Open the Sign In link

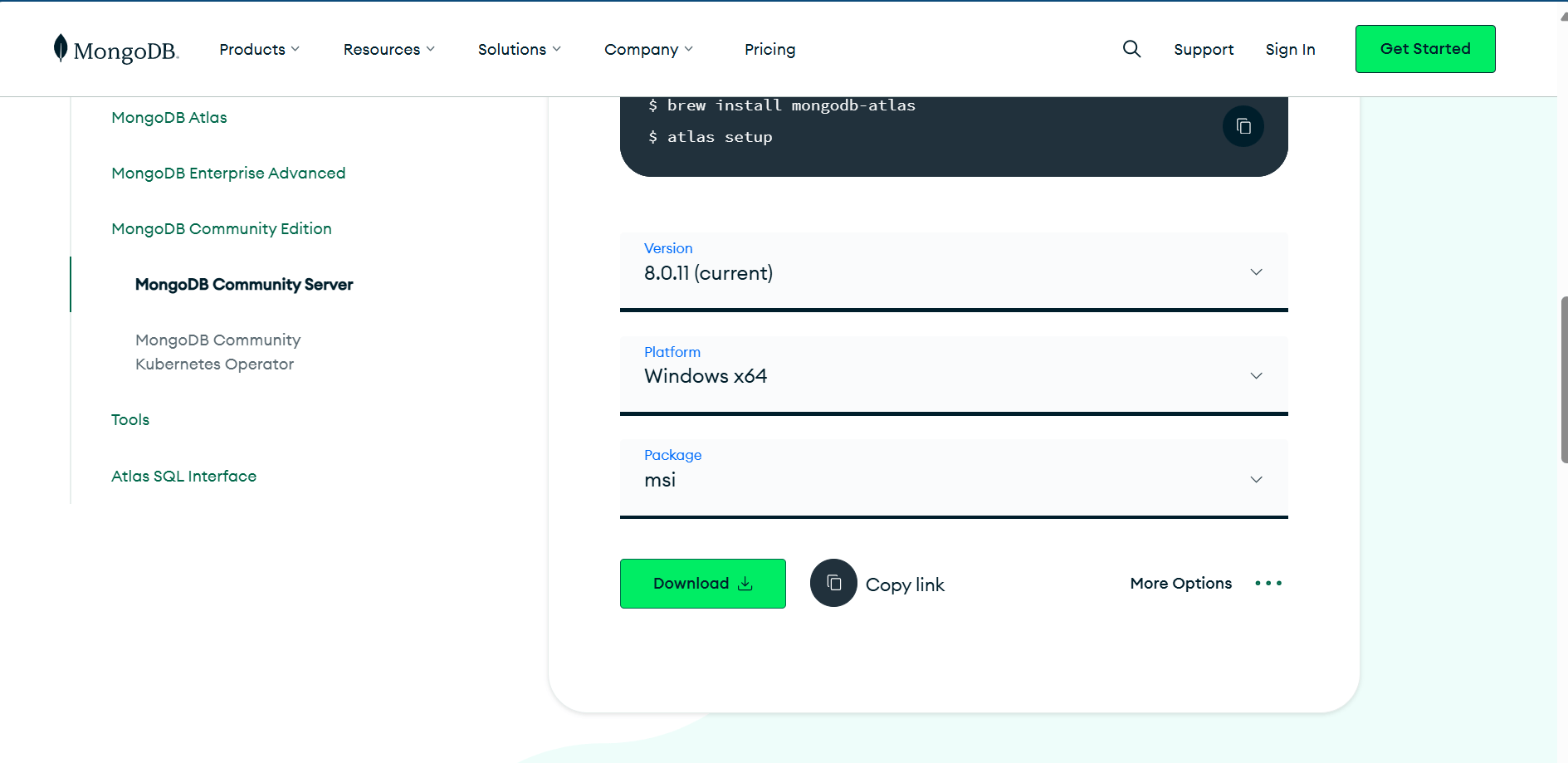click(1290, 50)
